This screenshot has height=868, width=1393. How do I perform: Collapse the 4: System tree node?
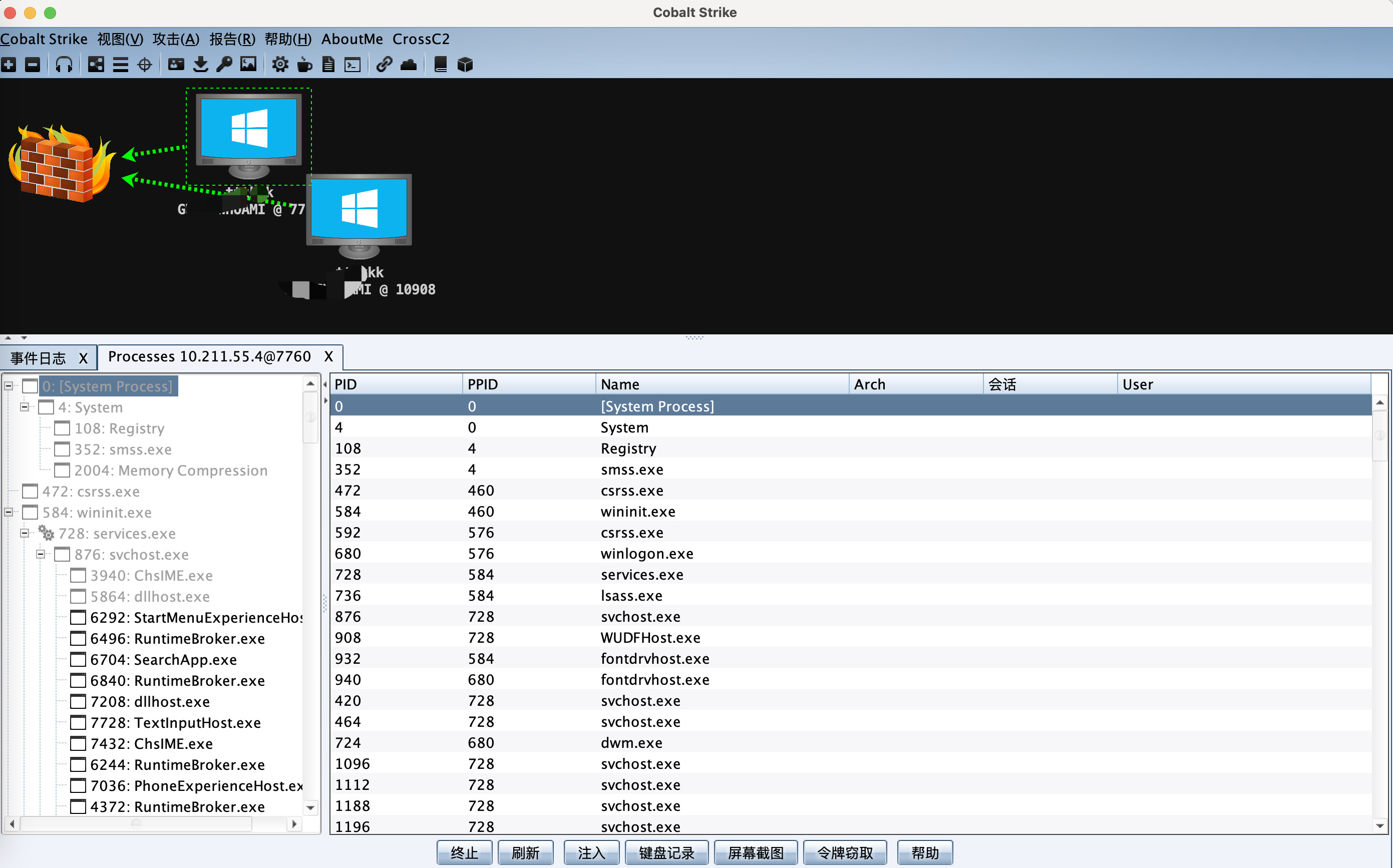pyautogui.click(x=25, y=407)
